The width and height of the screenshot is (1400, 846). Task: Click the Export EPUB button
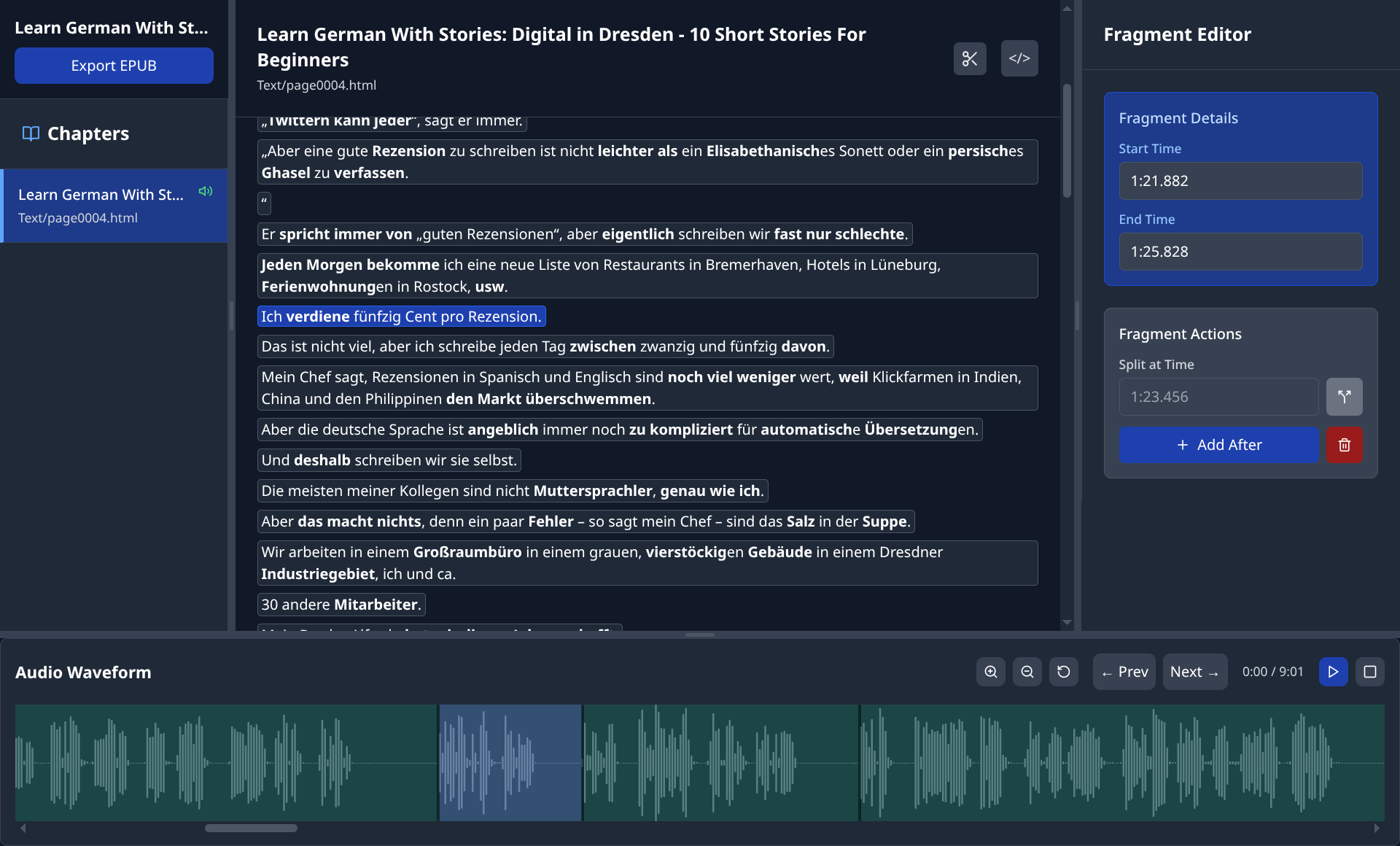(114, 66)
